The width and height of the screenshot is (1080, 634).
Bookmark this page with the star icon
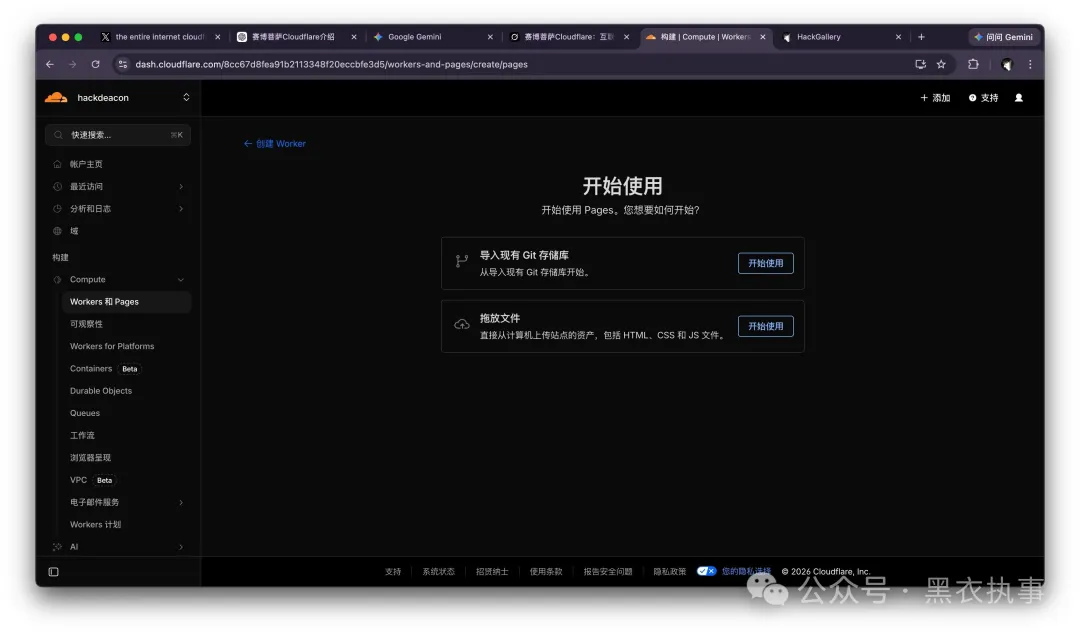coord(941,64)
